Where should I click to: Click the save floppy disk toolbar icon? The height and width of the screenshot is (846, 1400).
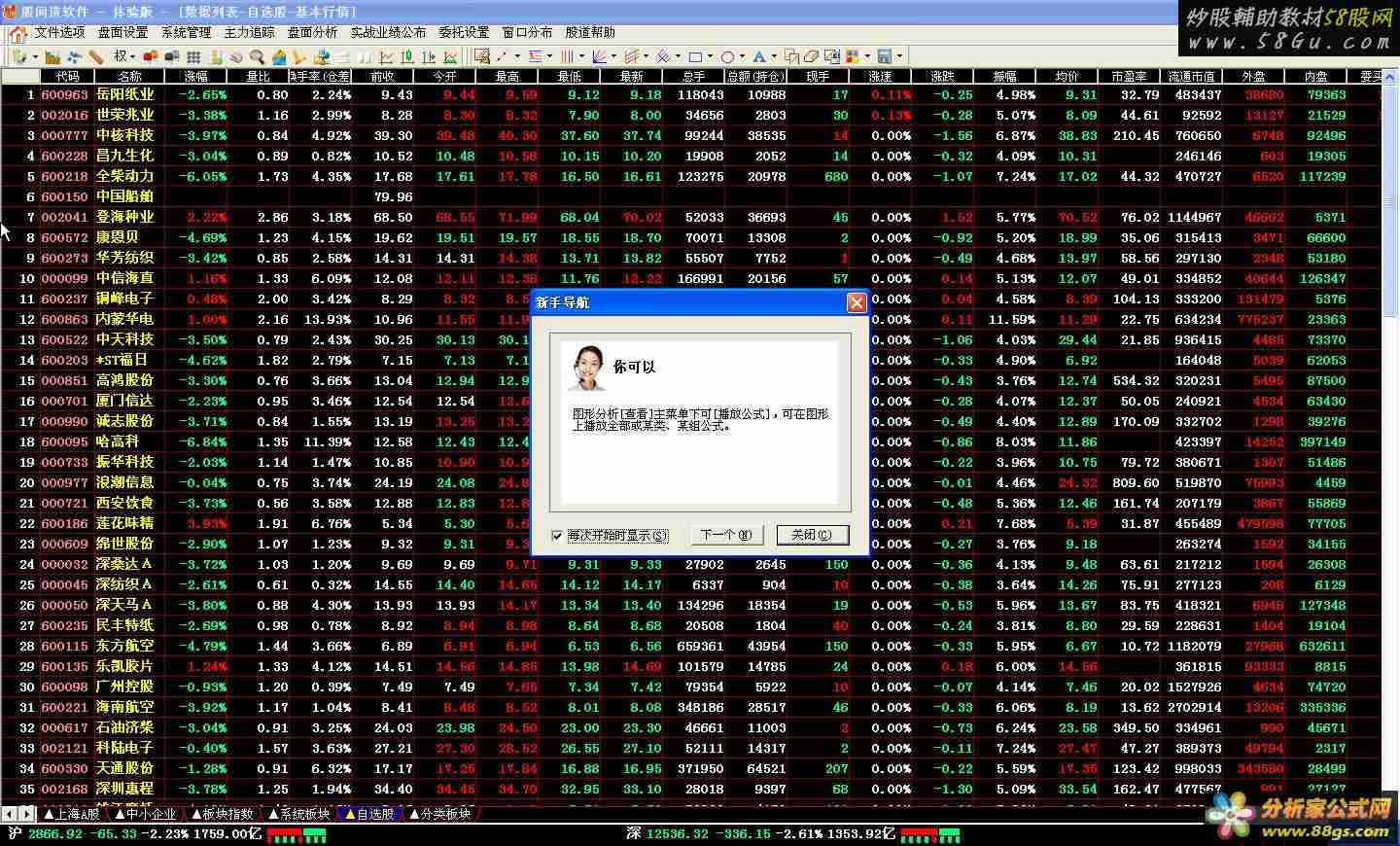pos(884,56)
